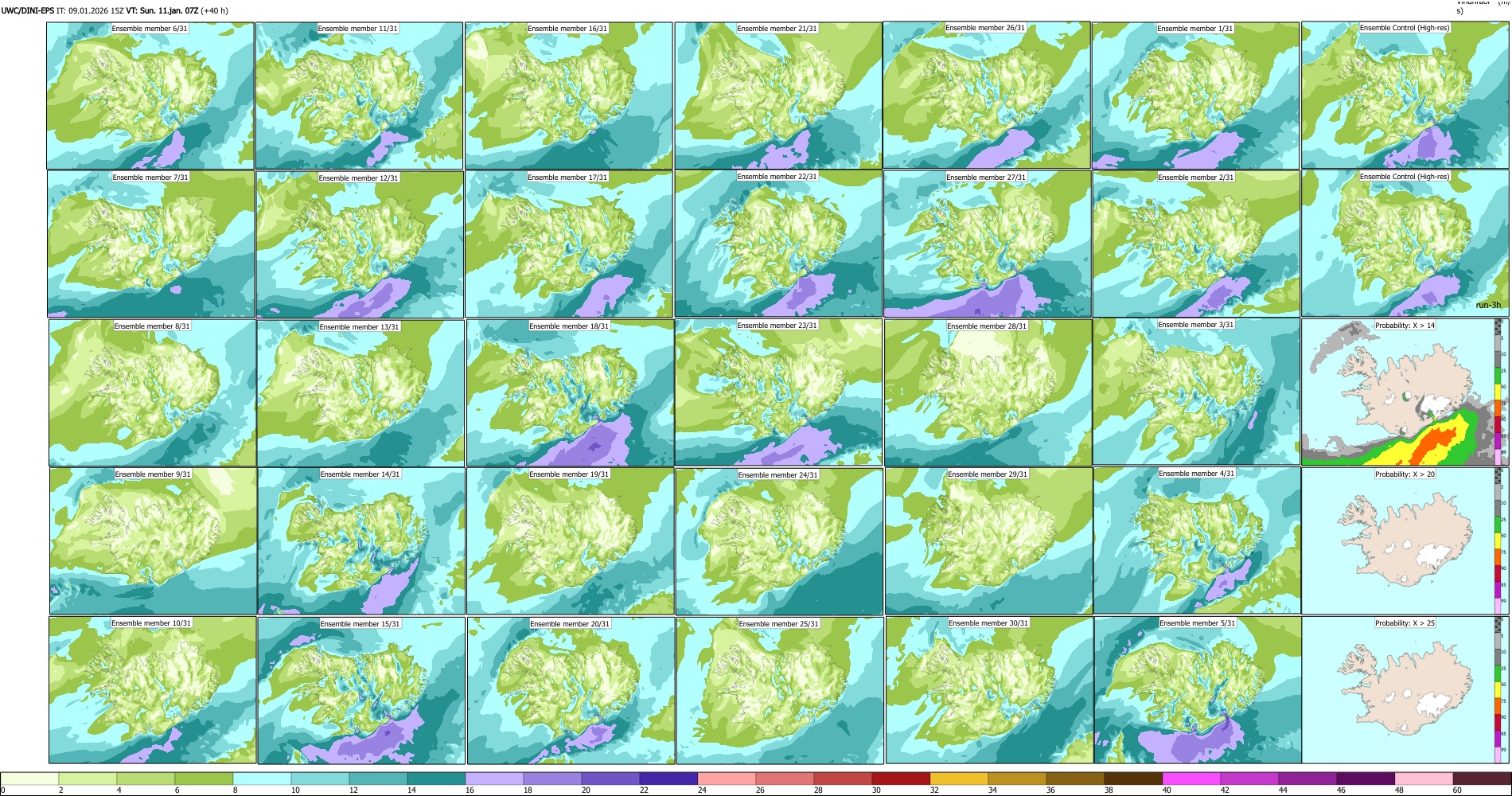Open the Ensemble member 13/31 map panel
This screenshot has height=796, width=1512.
[x=360, y=392]
